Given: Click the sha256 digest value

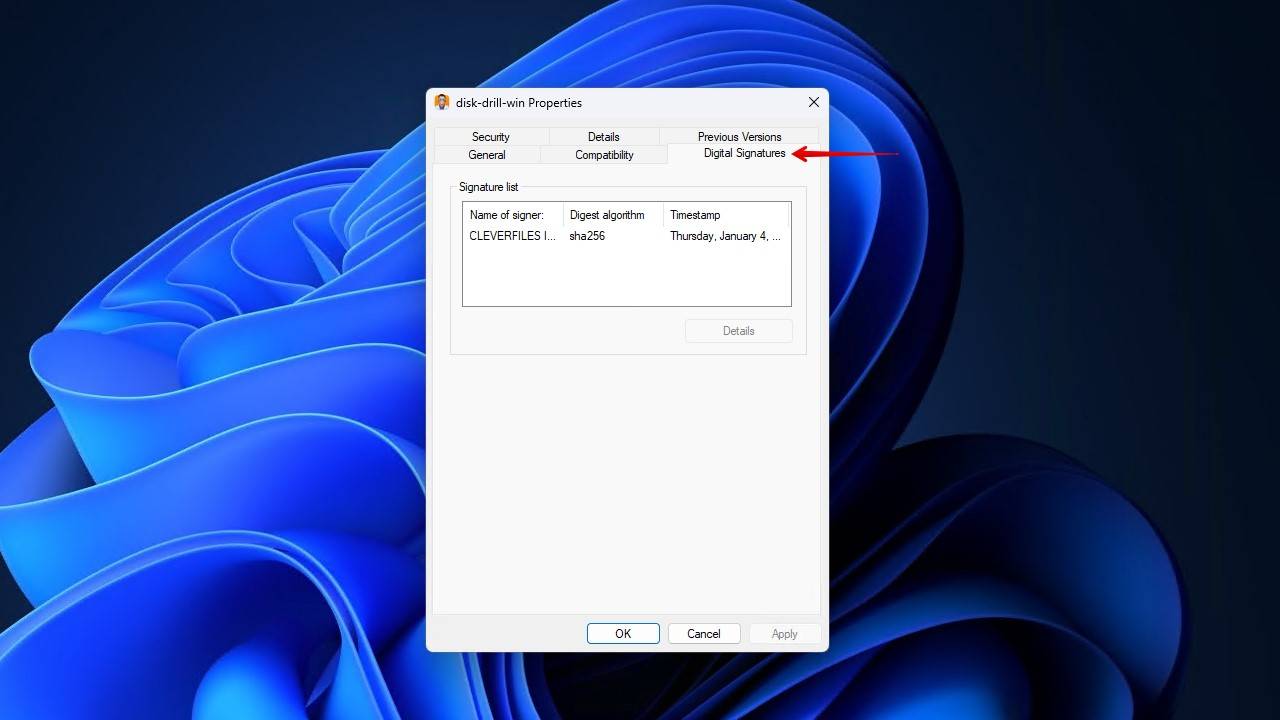Looking at the screenshot, I should click(587, 236).
